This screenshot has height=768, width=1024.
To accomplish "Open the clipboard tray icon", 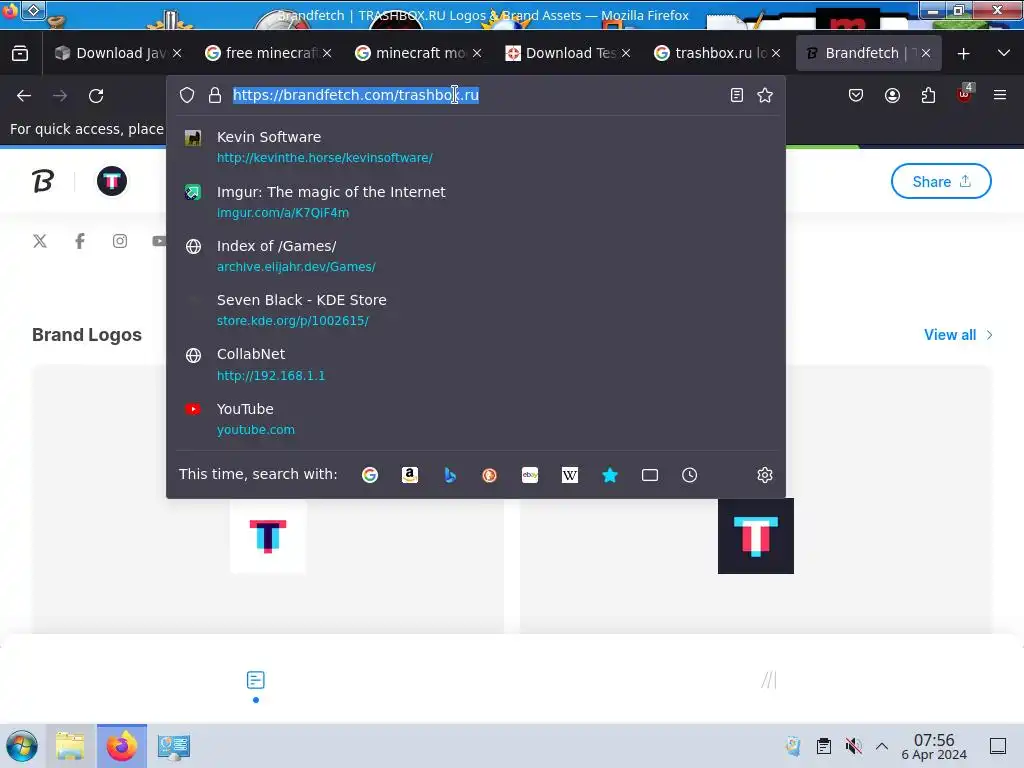I will tap(824, 746).
